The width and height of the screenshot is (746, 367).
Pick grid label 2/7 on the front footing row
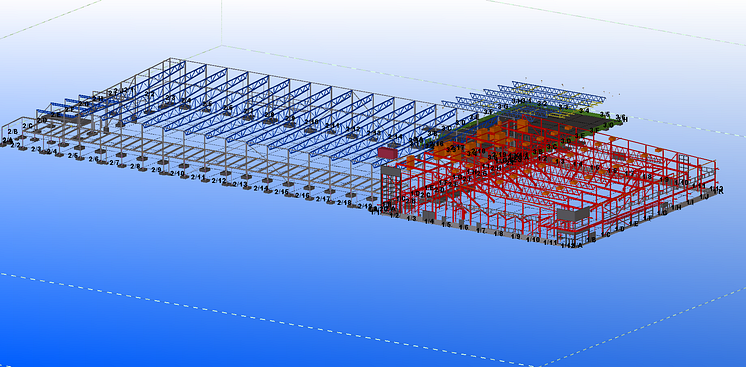[114, 163]
